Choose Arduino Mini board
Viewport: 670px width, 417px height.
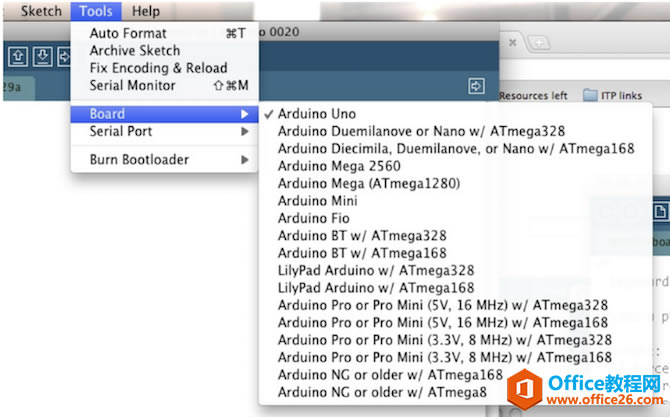pyautogui.click(x=455, y=201)
